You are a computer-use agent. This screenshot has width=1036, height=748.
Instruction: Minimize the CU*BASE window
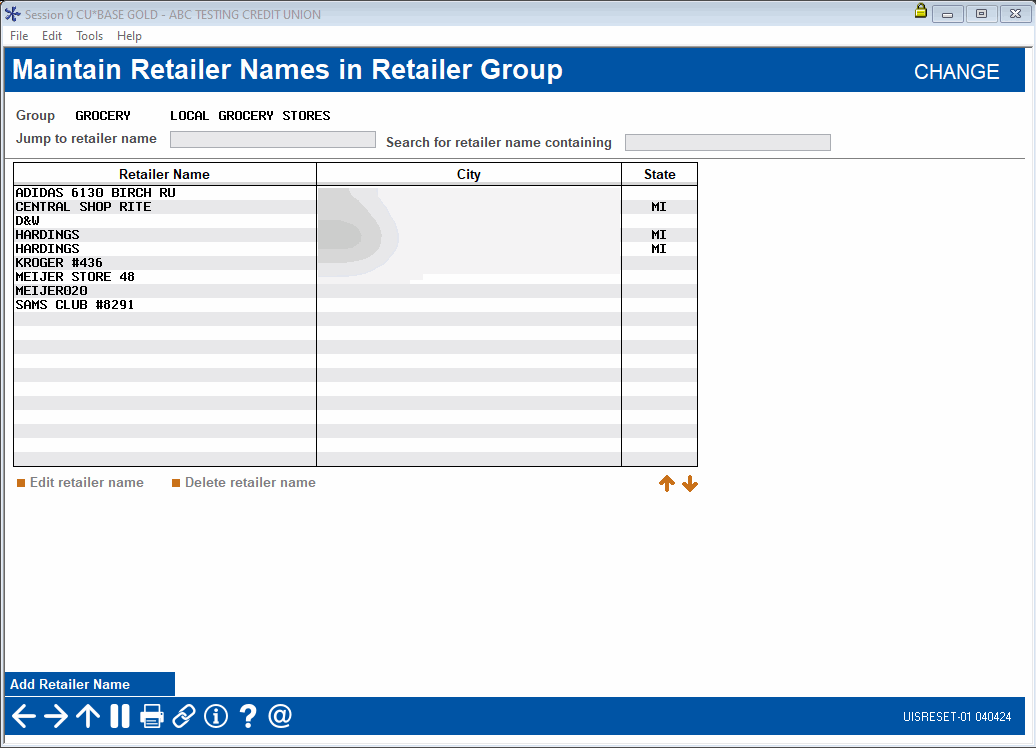click(x=947, y=14)
